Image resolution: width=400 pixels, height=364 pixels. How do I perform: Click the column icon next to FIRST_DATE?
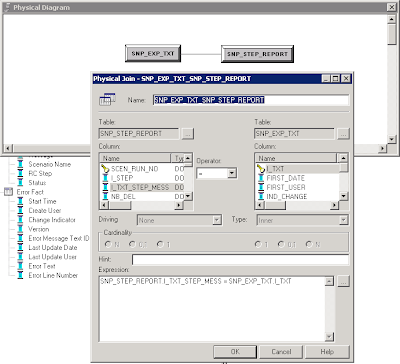pos(261,178)
